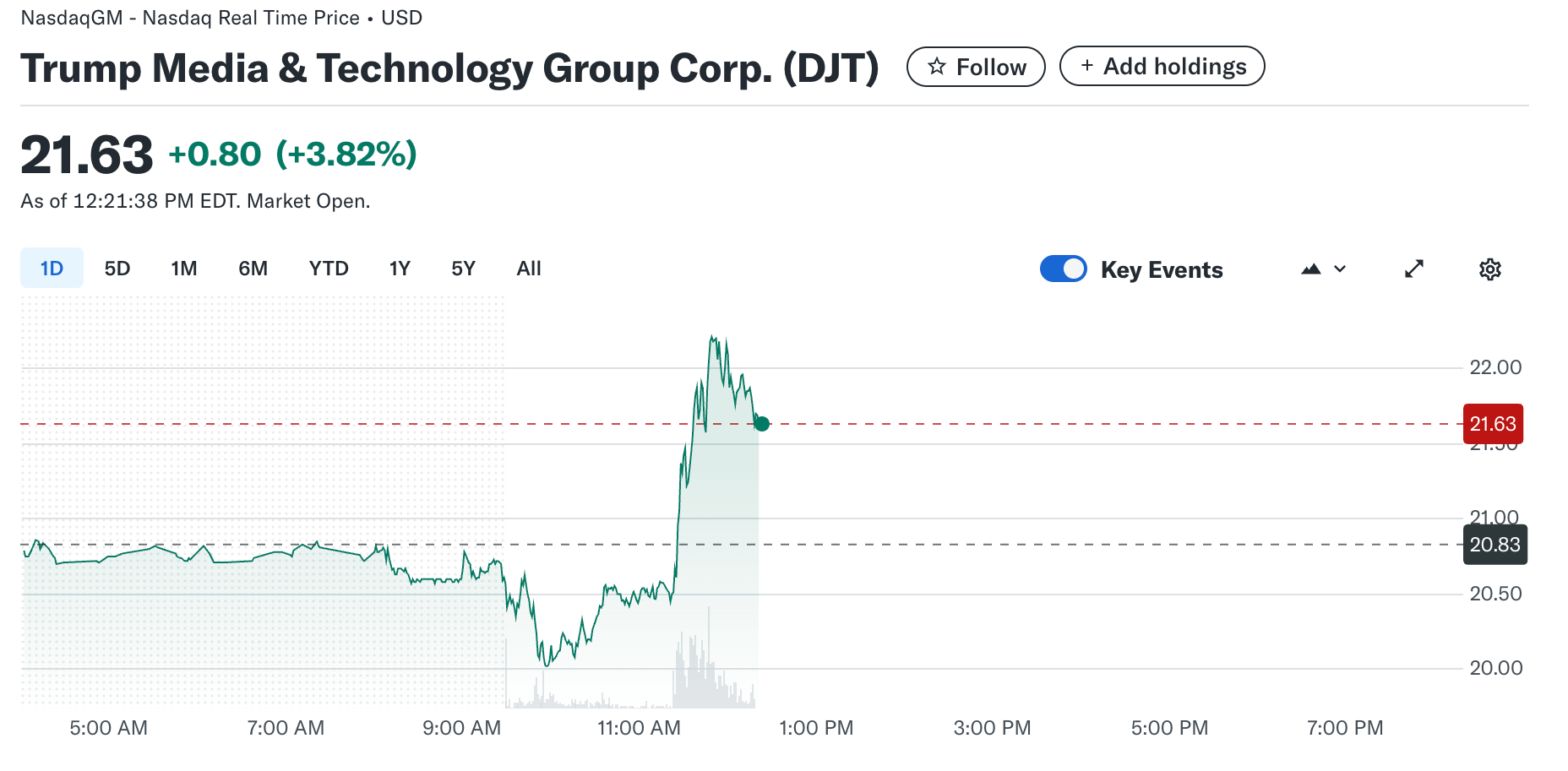Follow the DJT stock
The height and width of the screenshot is (771, 1568).
(976, 67)
